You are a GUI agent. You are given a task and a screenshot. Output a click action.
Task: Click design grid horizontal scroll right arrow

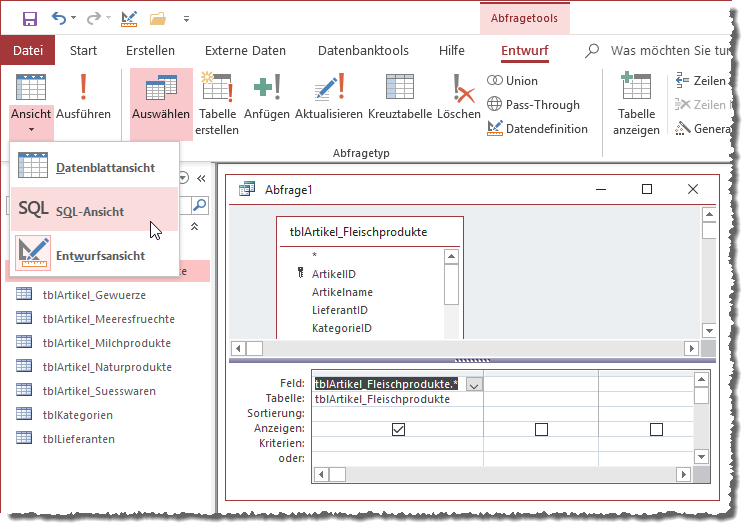(684, 475)
